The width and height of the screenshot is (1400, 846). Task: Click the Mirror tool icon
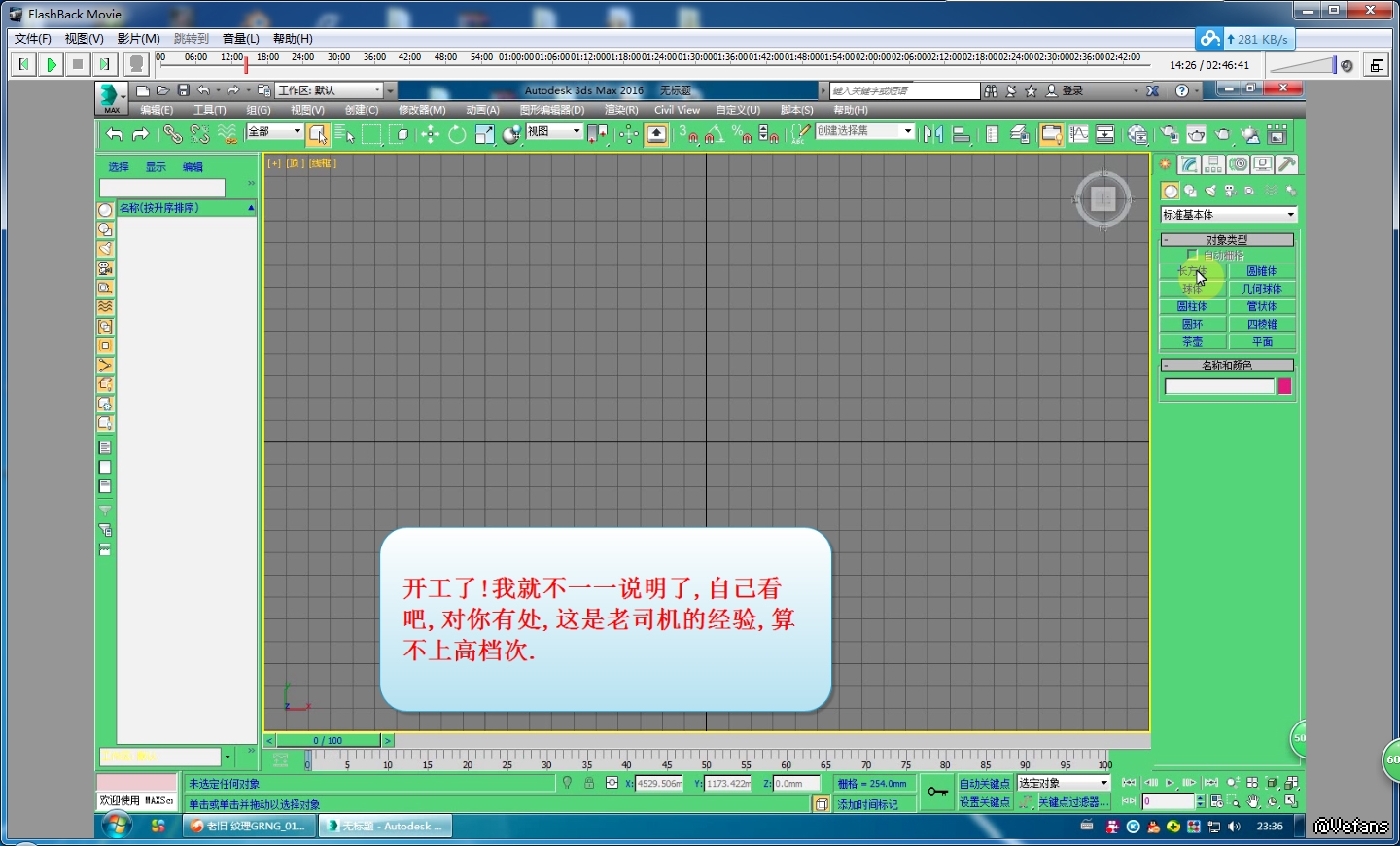tap(933, 135)
